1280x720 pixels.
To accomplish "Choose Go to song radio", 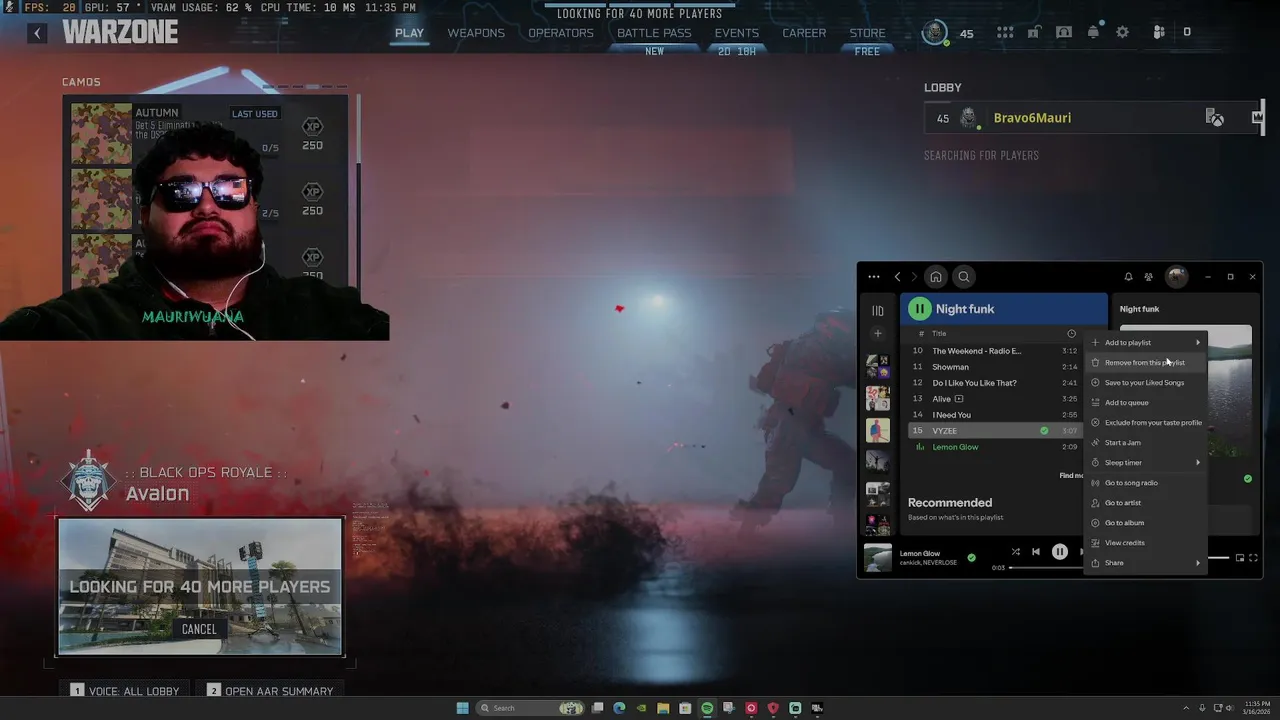I will (1146, 483).
